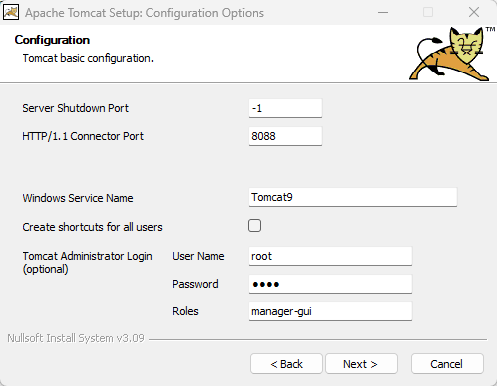The height and width of the screenshot is (386, 497).
Task: Click the User Name field containing root
Action: [330, 256]
